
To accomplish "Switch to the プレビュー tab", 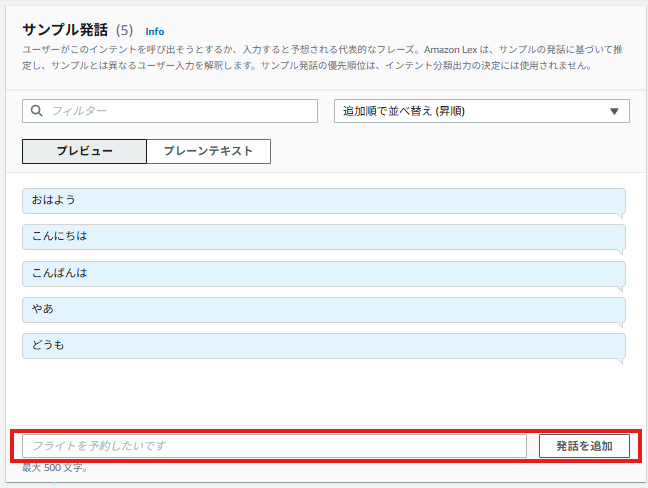I will tap(84, 151).
